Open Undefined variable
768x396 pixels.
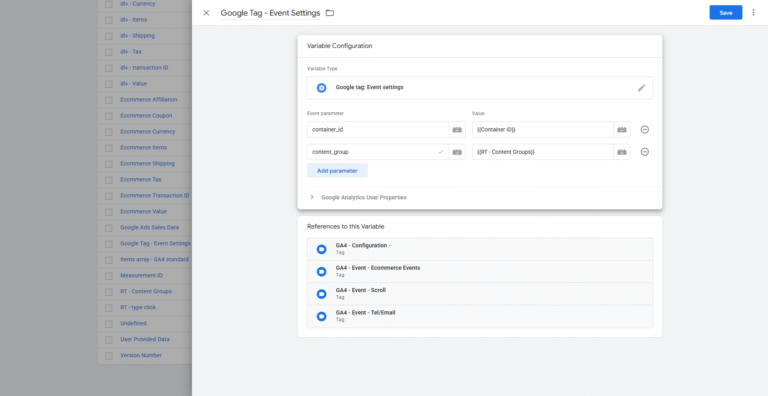pyautogui.click(x=133, y=323)
